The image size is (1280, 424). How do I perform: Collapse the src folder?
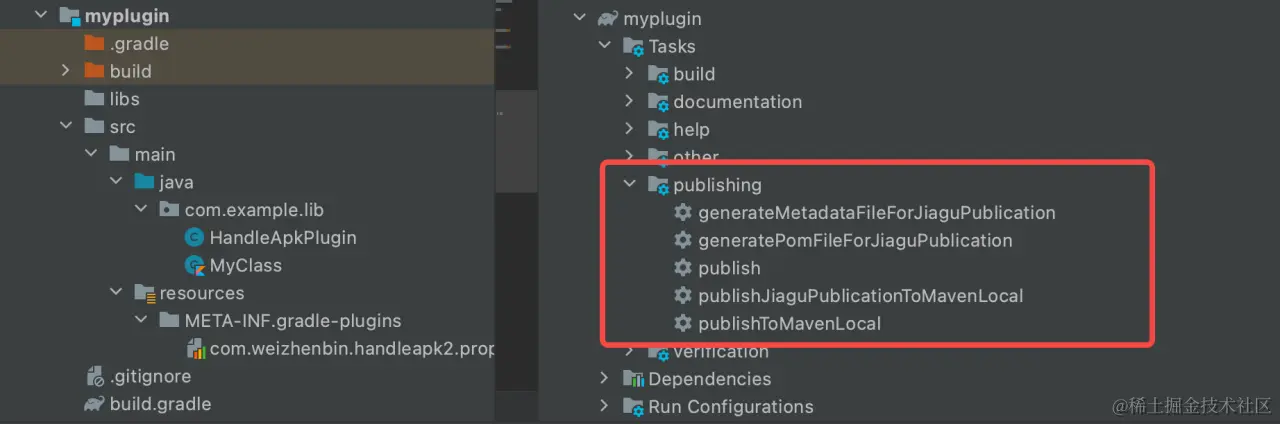click(66, 127)
